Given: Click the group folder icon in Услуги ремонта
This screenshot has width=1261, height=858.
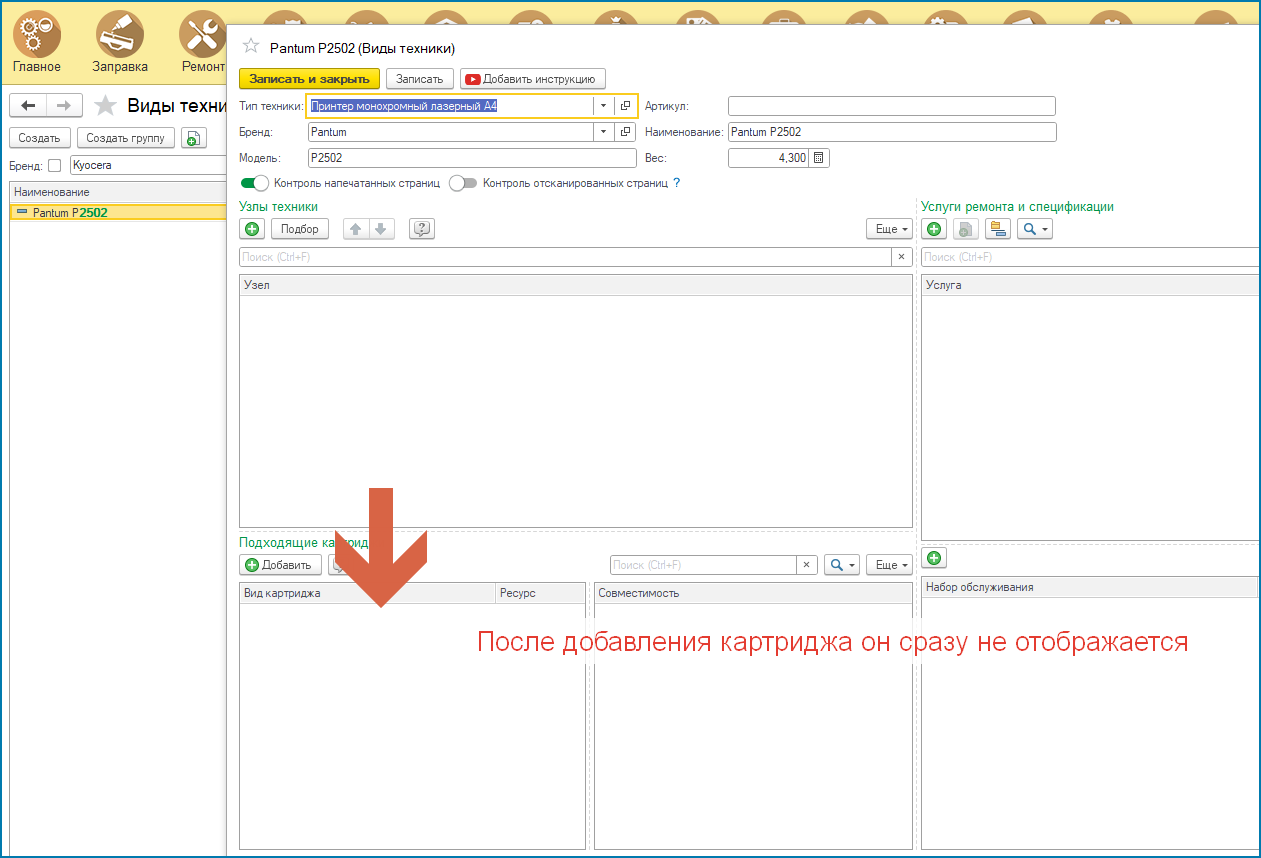Looking at the screenshot, I should 997,229.
